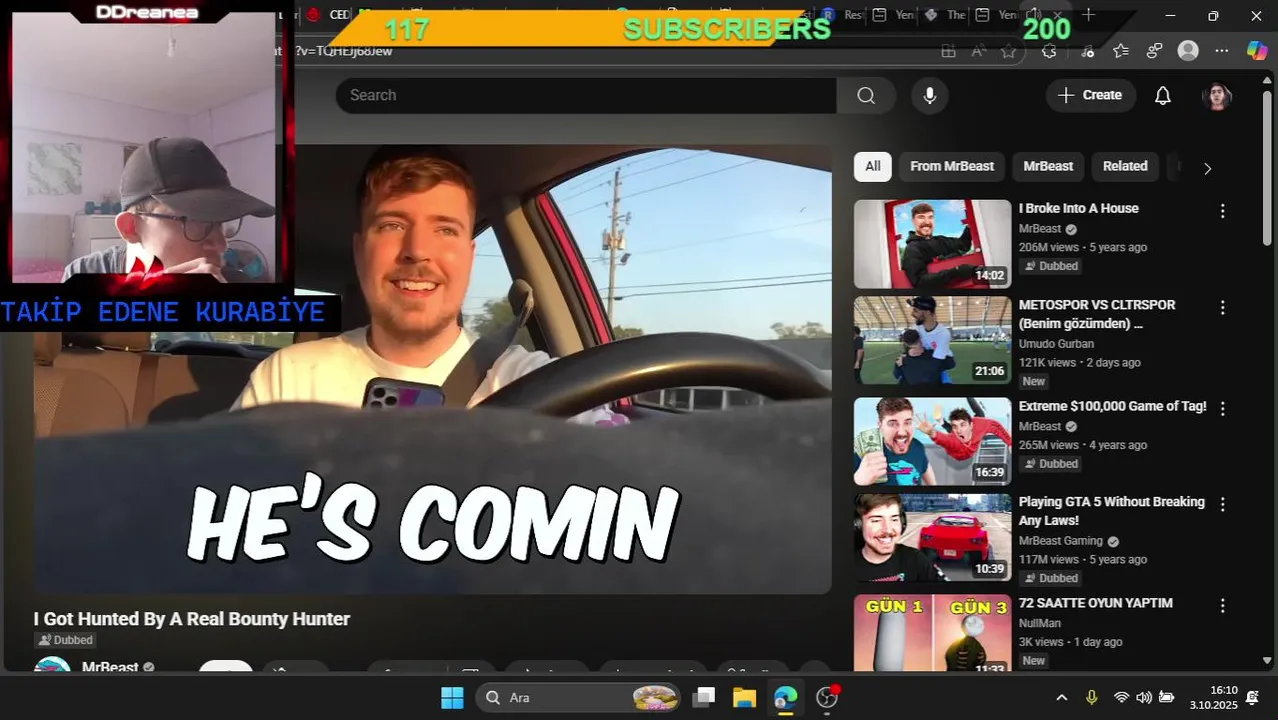Open a new browser tab
Image resolution: width=1278 pixels, height=720 pixels.
[x=1089, y=15]
